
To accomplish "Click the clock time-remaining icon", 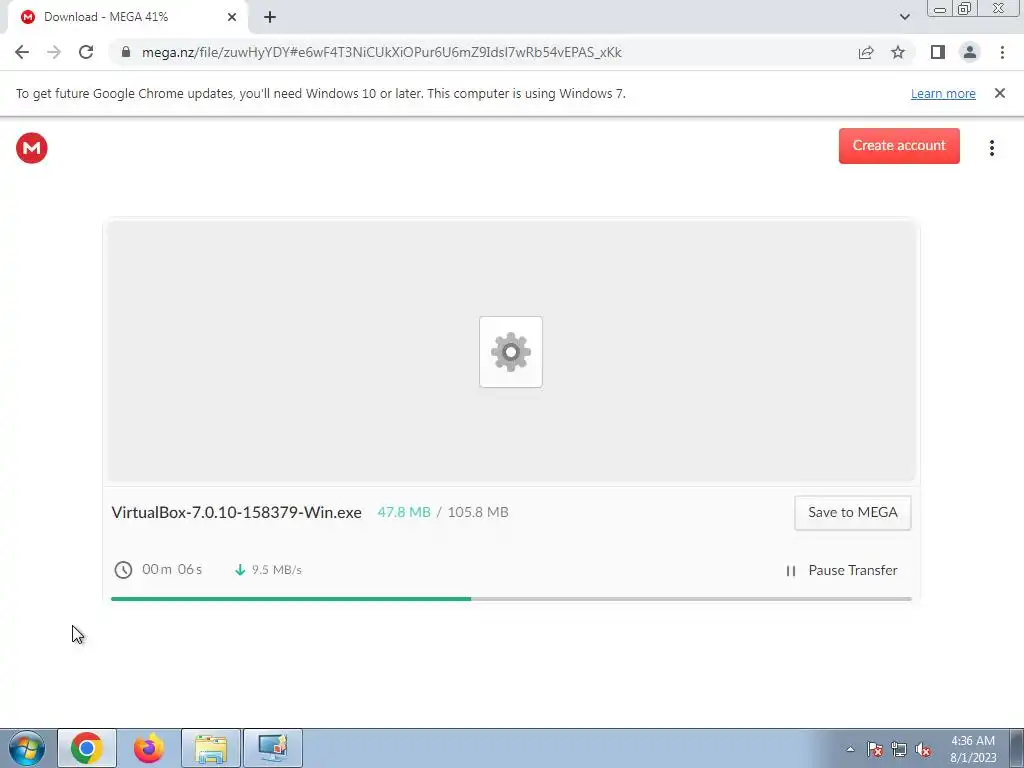I will click(x=123, y=569).
